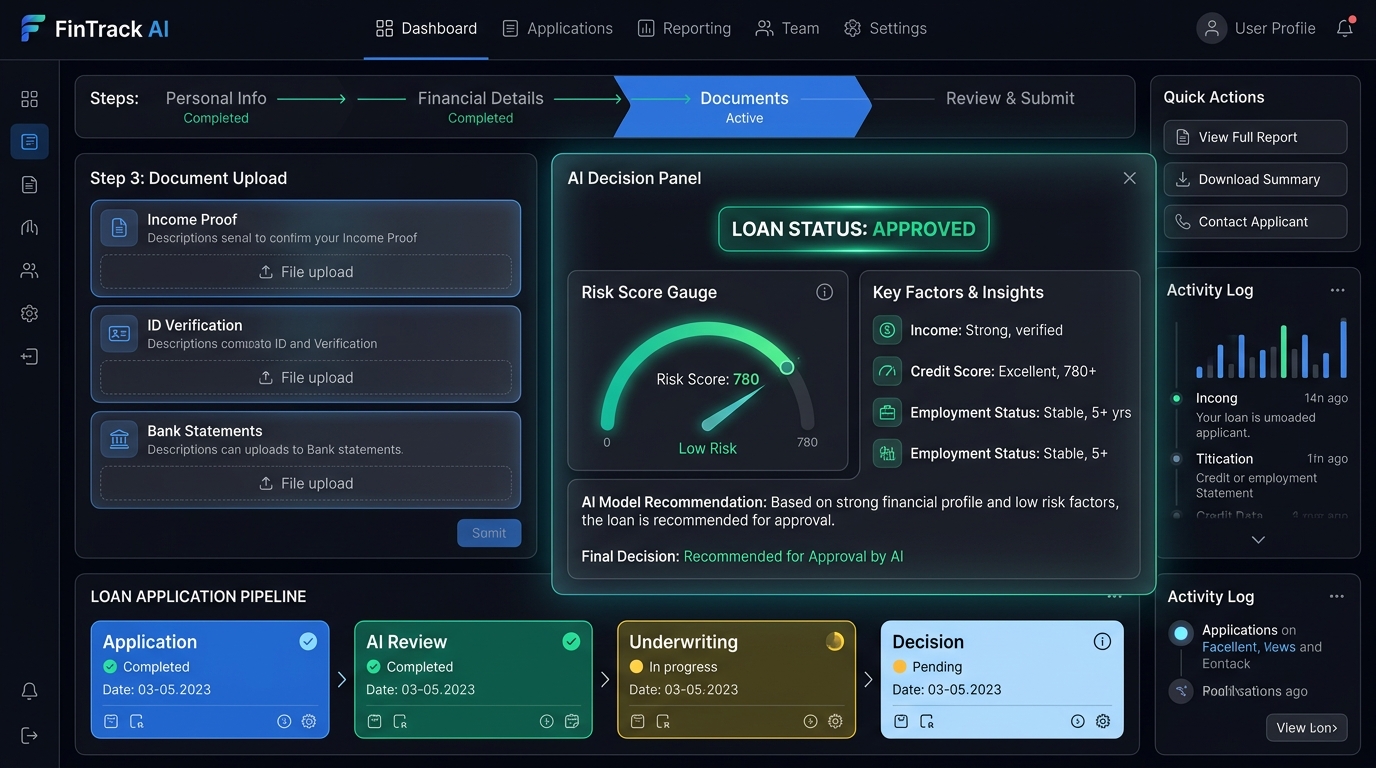The width and height of the screenshot is (1376, 768).
Task: Click the Bank Statements building icon
Action: pos(119,440)
